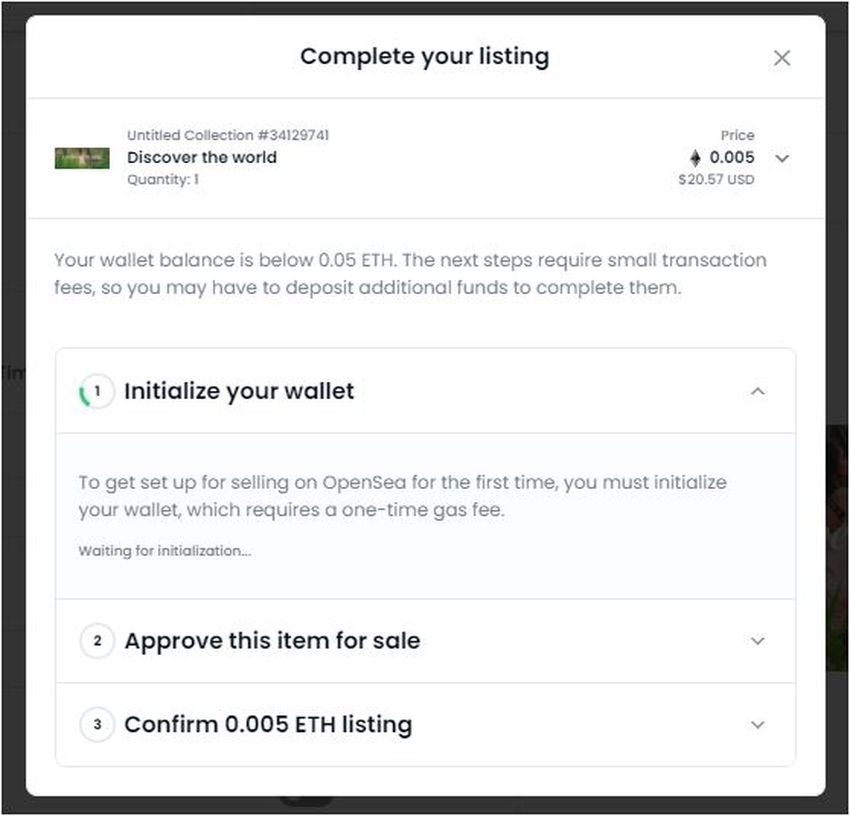Click the Waiting for initialization status text
This screenshot has height=816, width=850.
165,551
